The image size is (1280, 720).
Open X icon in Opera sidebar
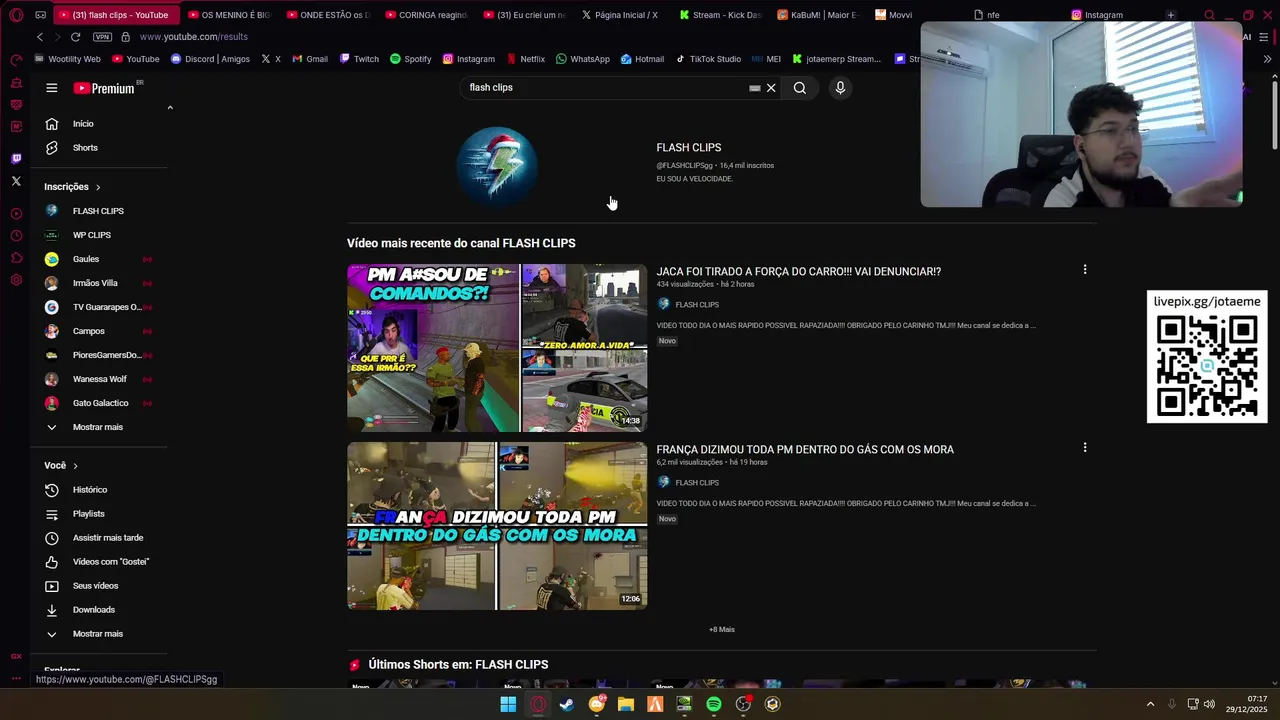tap(16, 181)
